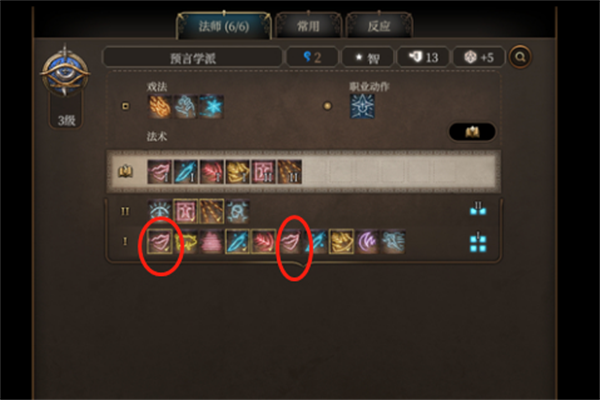Select the purple crescent moon spell icon
The image size is (600, 400).
[x=367, y=242]
